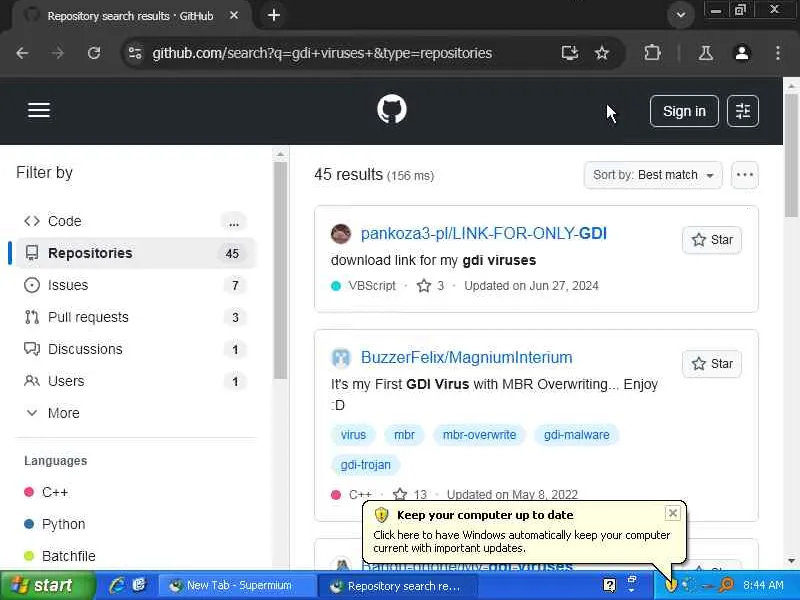Filter results by Discussions
The width and height of the screenshot is (800, 600).
[133, 349]
